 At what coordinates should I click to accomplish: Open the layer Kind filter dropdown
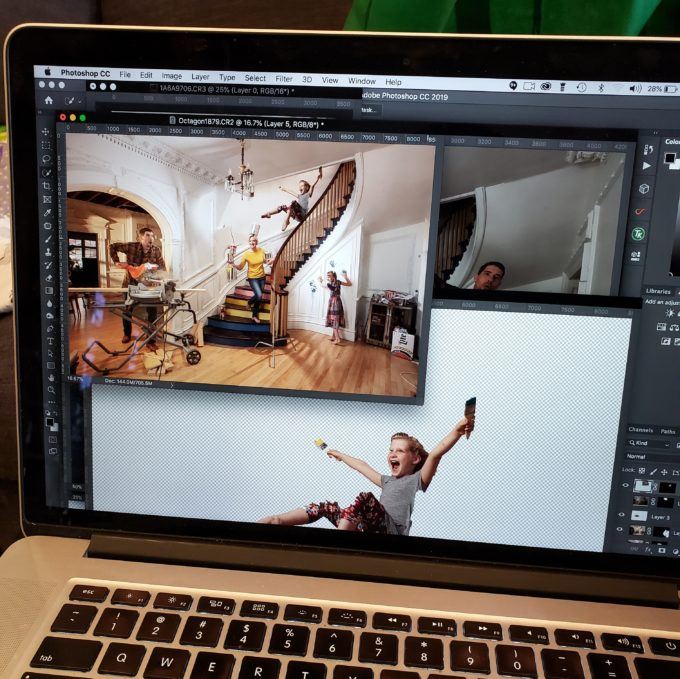click(649, 443)
